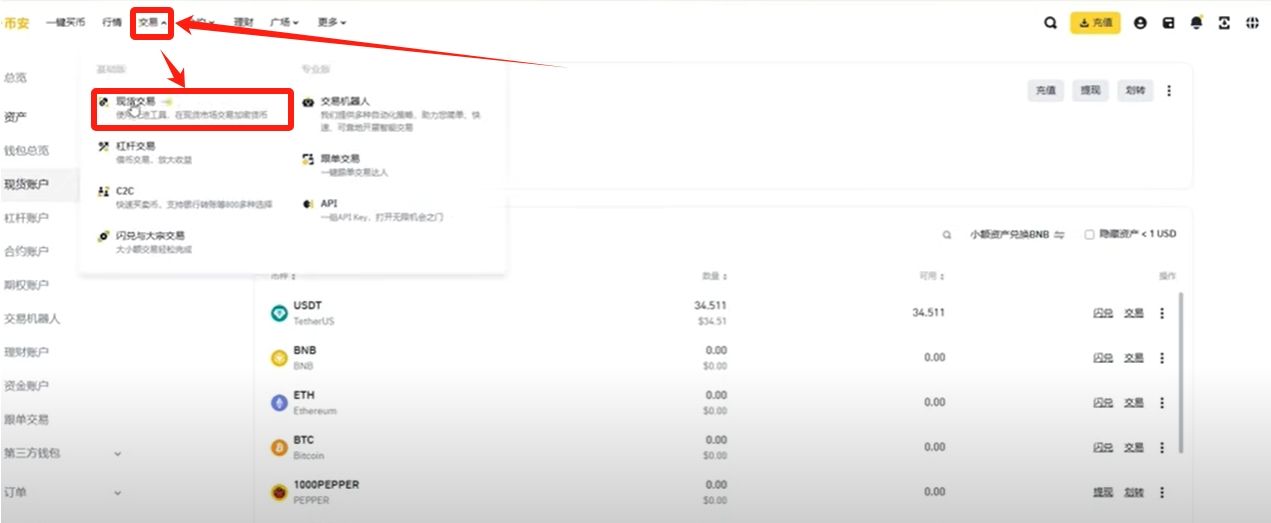Open 总览 in the left sidebar

(15, 78)
